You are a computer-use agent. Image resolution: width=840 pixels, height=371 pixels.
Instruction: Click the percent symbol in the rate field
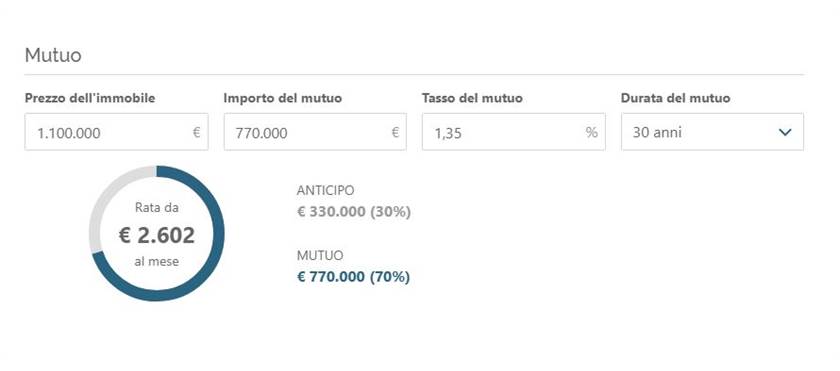591,132
